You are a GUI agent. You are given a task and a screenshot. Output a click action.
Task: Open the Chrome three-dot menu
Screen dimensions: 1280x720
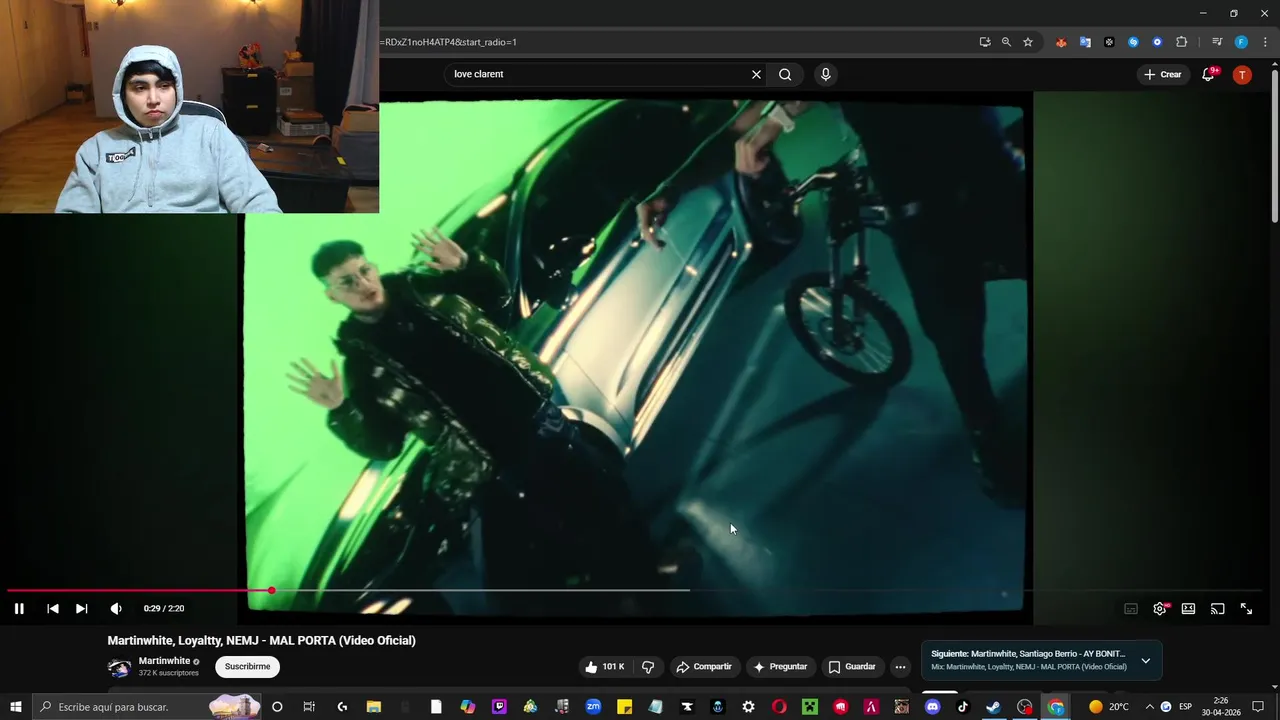pyautogui.click(x=1265, y=42)
